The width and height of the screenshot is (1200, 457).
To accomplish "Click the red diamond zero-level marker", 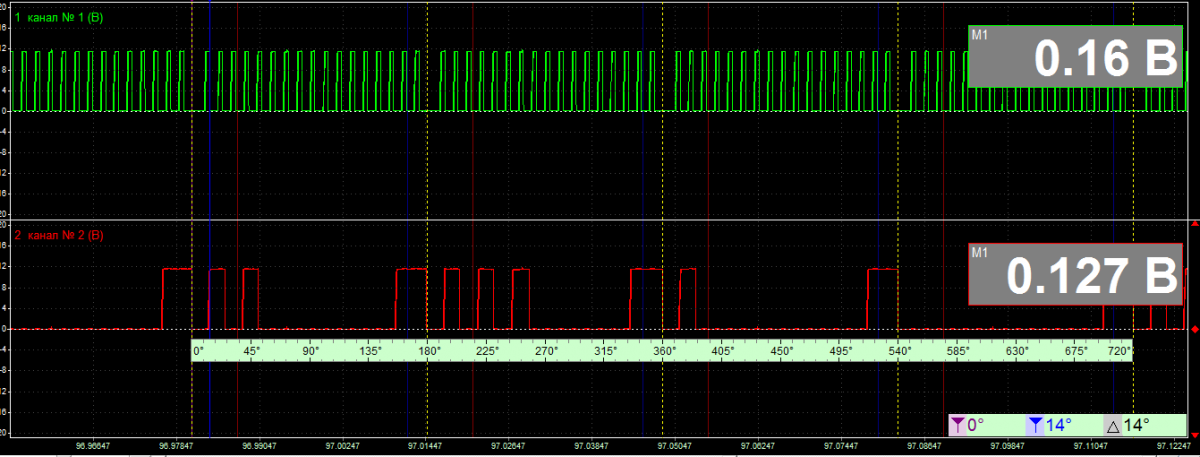I will (x=1195, y=329).
